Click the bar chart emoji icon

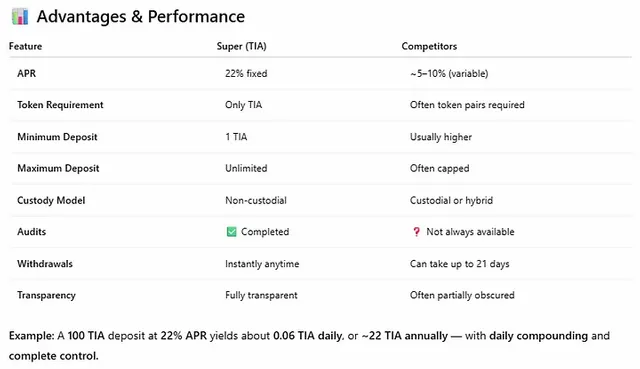tap(20, 17)
